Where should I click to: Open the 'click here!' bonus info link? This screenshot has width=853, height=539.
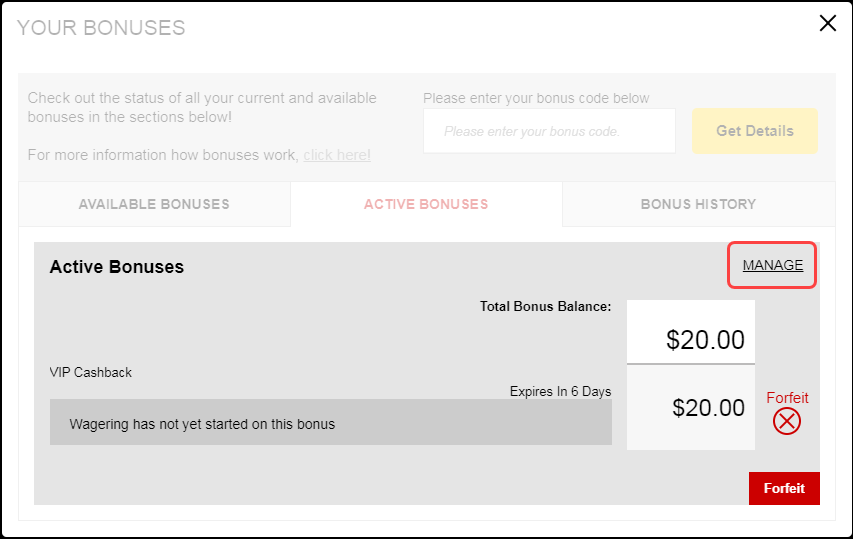(337, 155)
